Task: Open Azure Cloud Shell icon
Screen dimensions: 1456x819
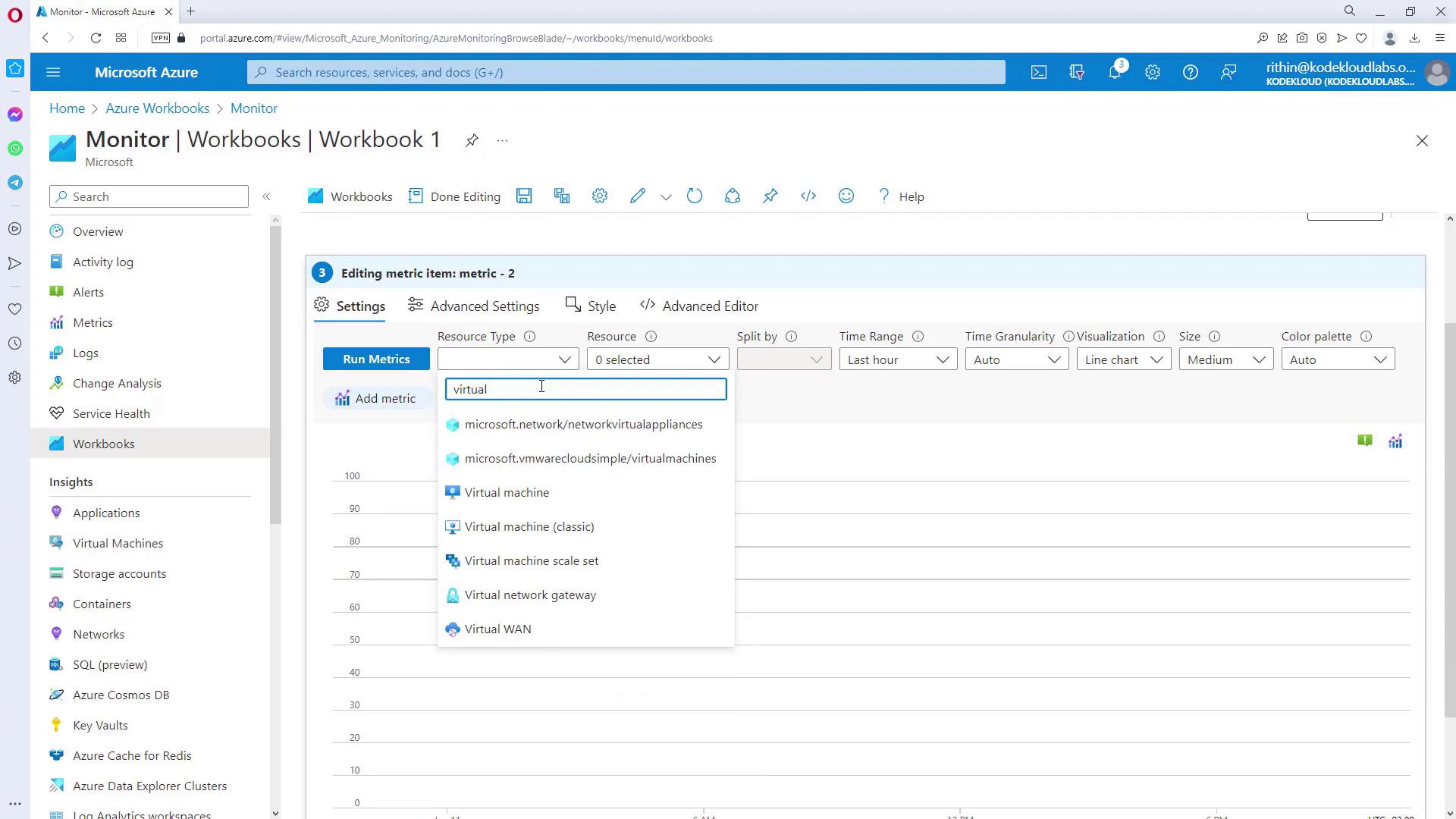Action: [x=1039, y=72]
